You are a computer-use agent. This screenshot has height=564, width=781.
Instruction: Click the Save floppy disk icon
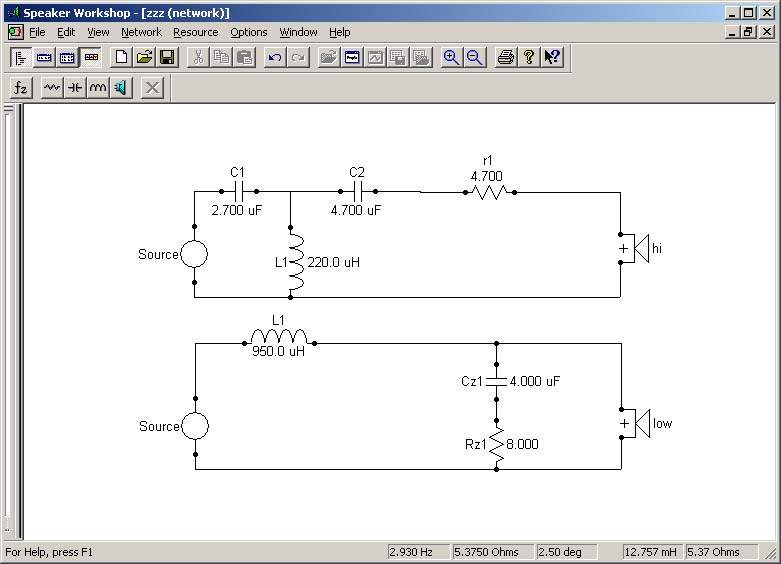(x=167, y=57)
